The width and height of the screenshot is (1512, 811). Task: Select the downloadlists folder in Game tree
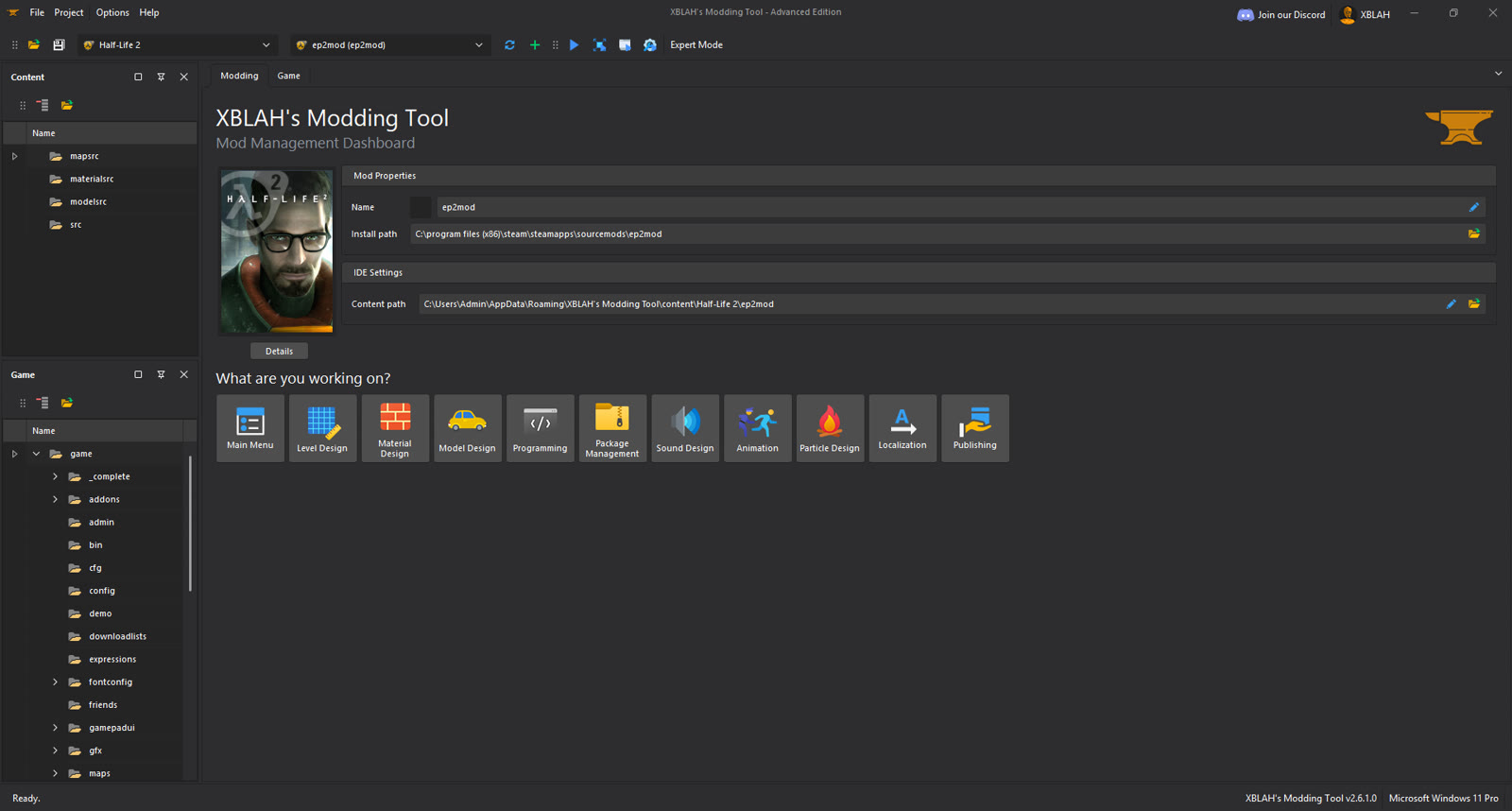117,636
